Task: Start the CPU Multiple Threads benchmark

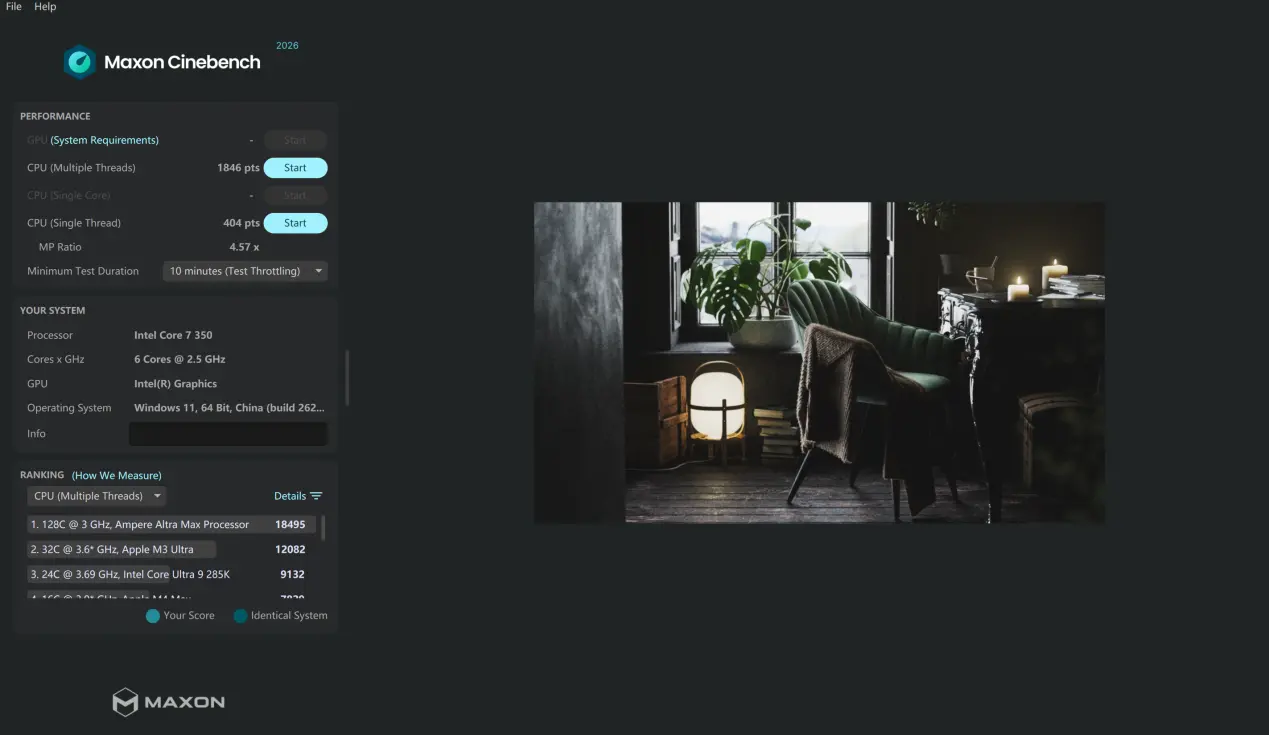Action: pyautogui.click(x=295, y=168)
